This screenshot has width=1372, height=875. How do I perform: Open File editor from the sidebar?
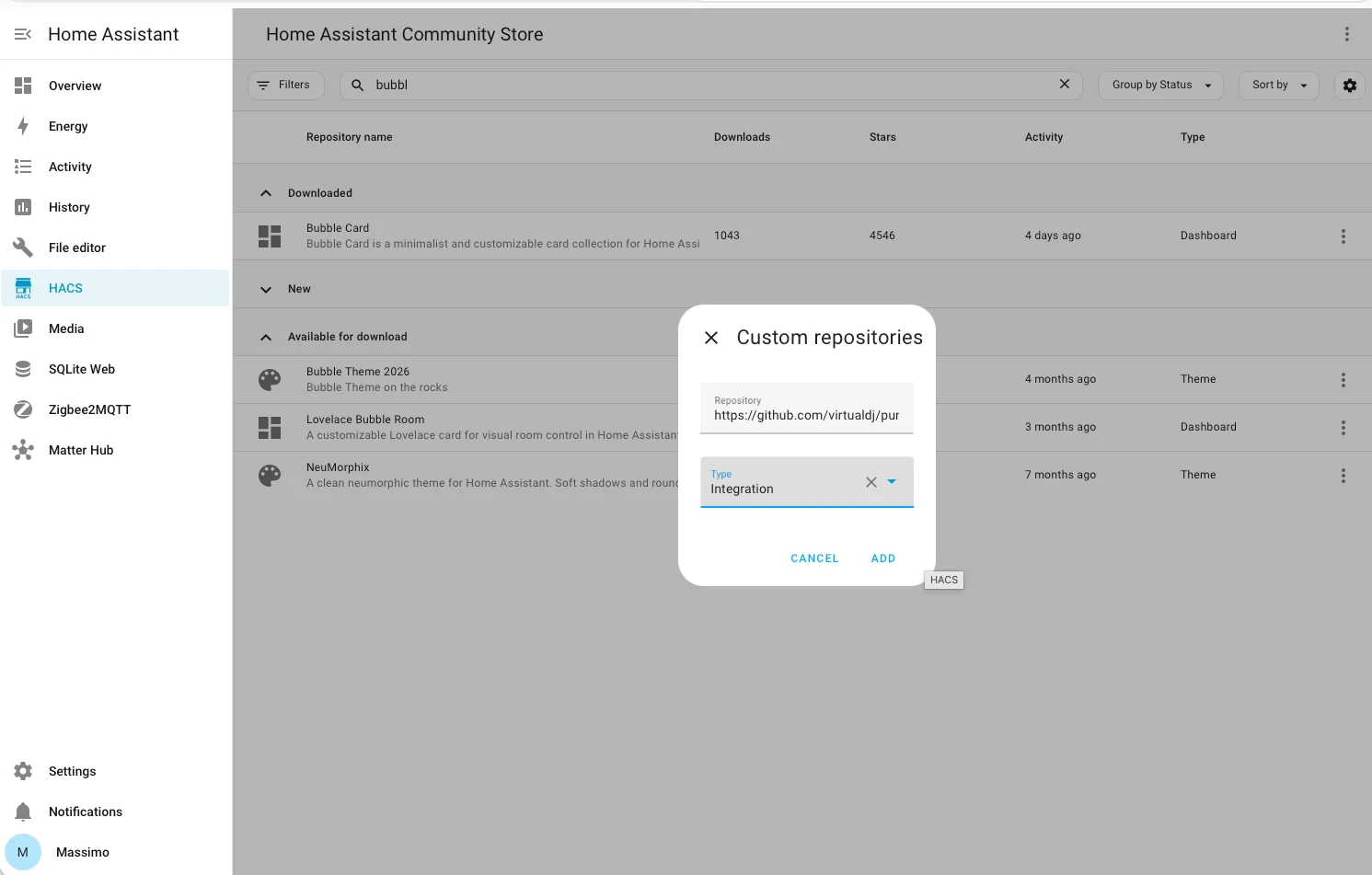coord(115,248)
